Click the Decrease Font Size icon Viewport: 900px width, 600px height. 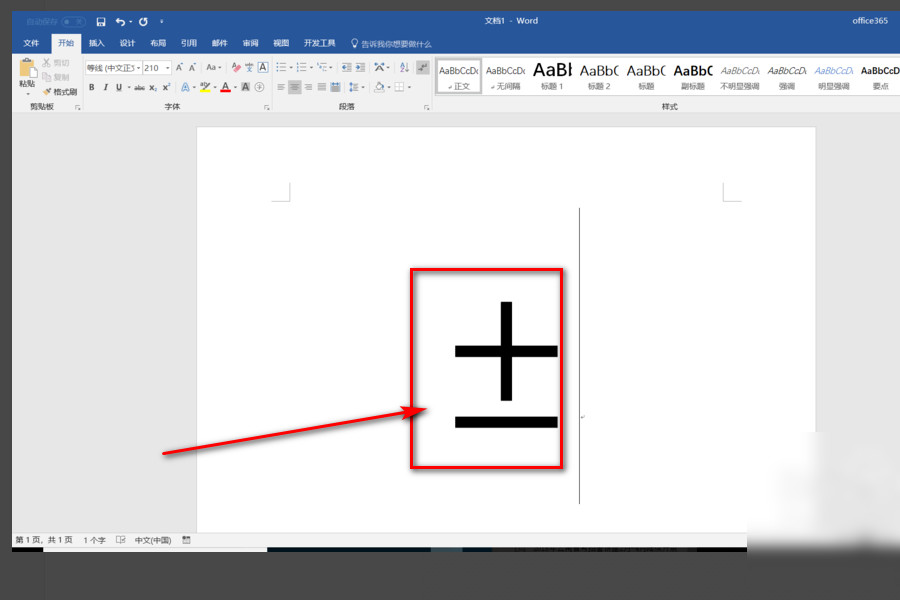click(192, 68)
